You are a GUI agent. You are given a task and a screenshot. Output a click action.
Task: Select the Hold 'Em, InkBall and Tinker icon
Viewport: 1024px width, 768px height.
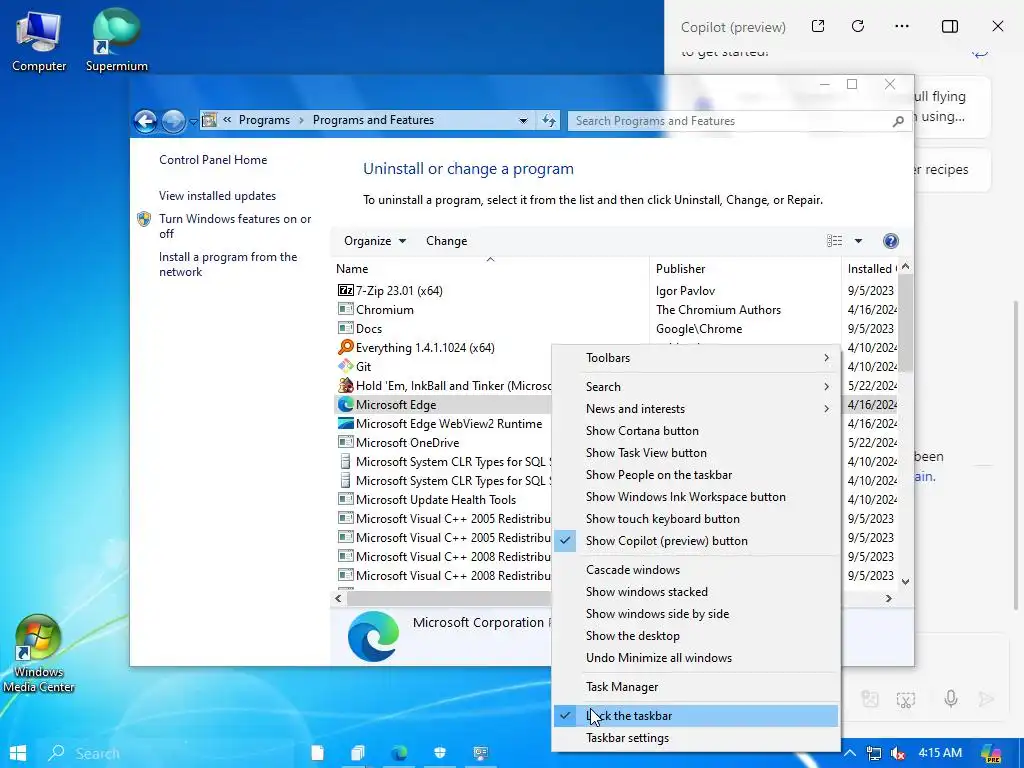pyautogui.click(x=345, y=385)
